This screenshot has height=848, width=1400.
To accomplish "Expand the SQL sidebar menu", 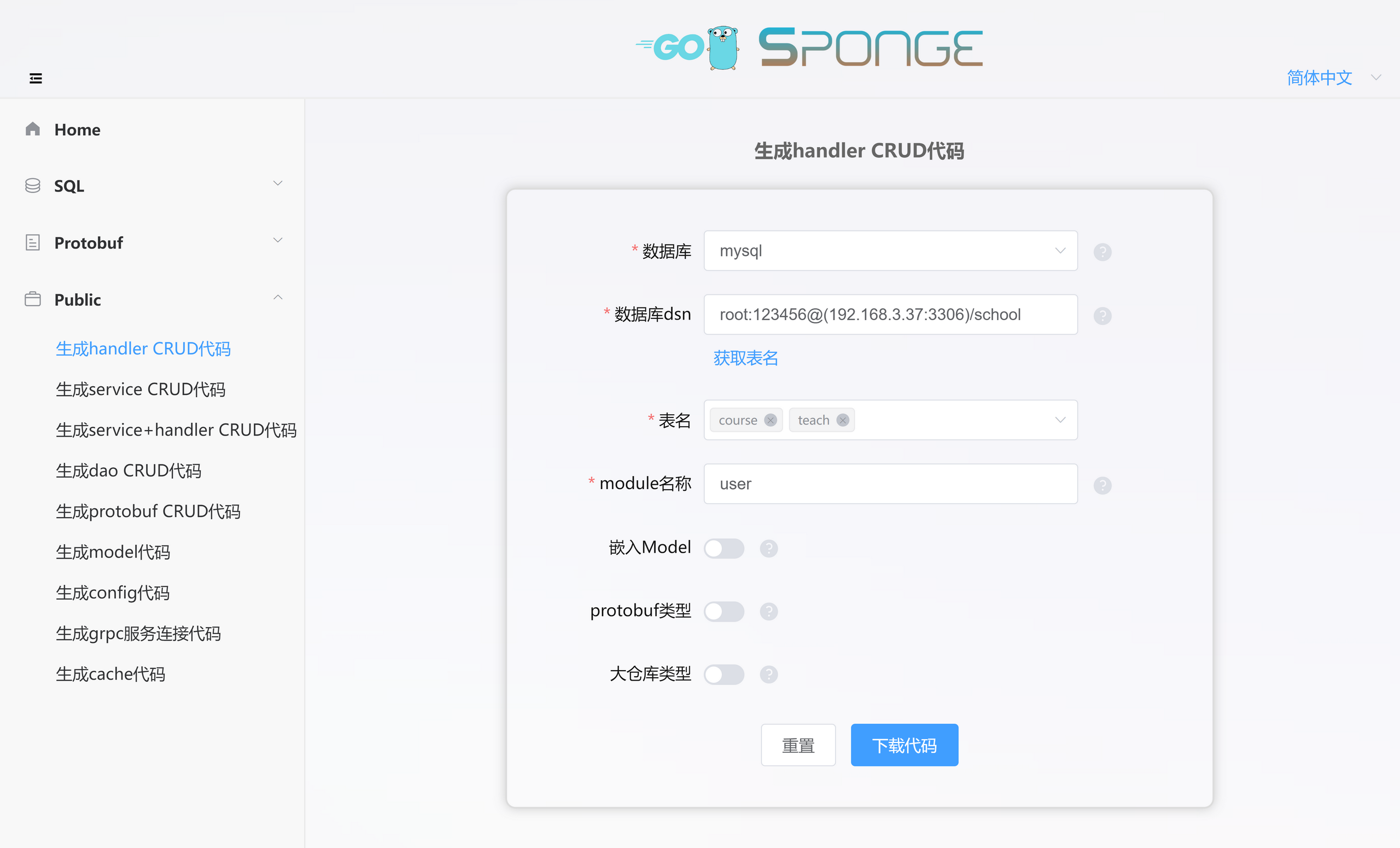I will pyautogui.click(x=152, y=186).
